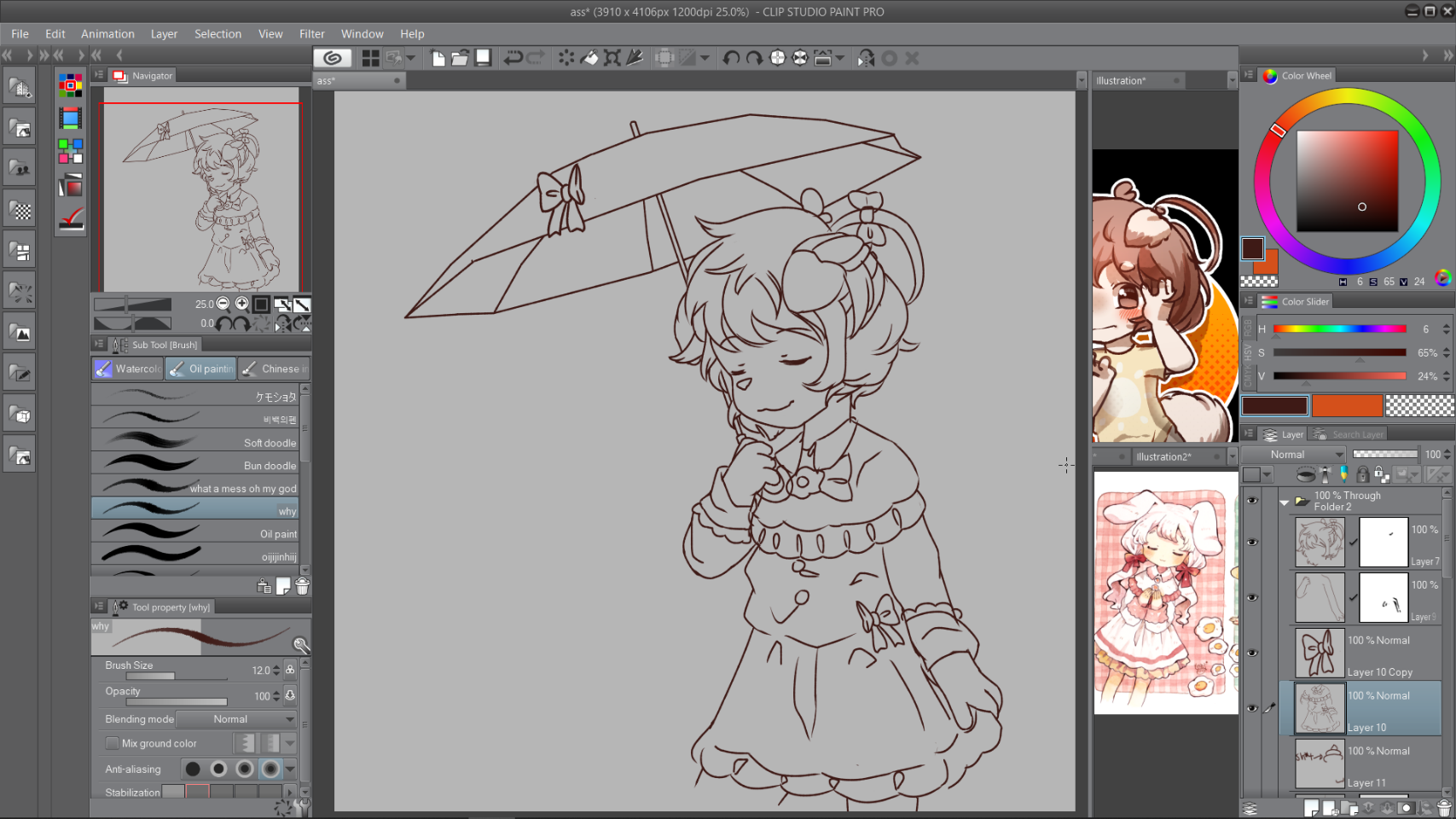Delete layer using trash can icon
The width and height of the screenshot is (1456, 819).
(x=1444, y=807)
